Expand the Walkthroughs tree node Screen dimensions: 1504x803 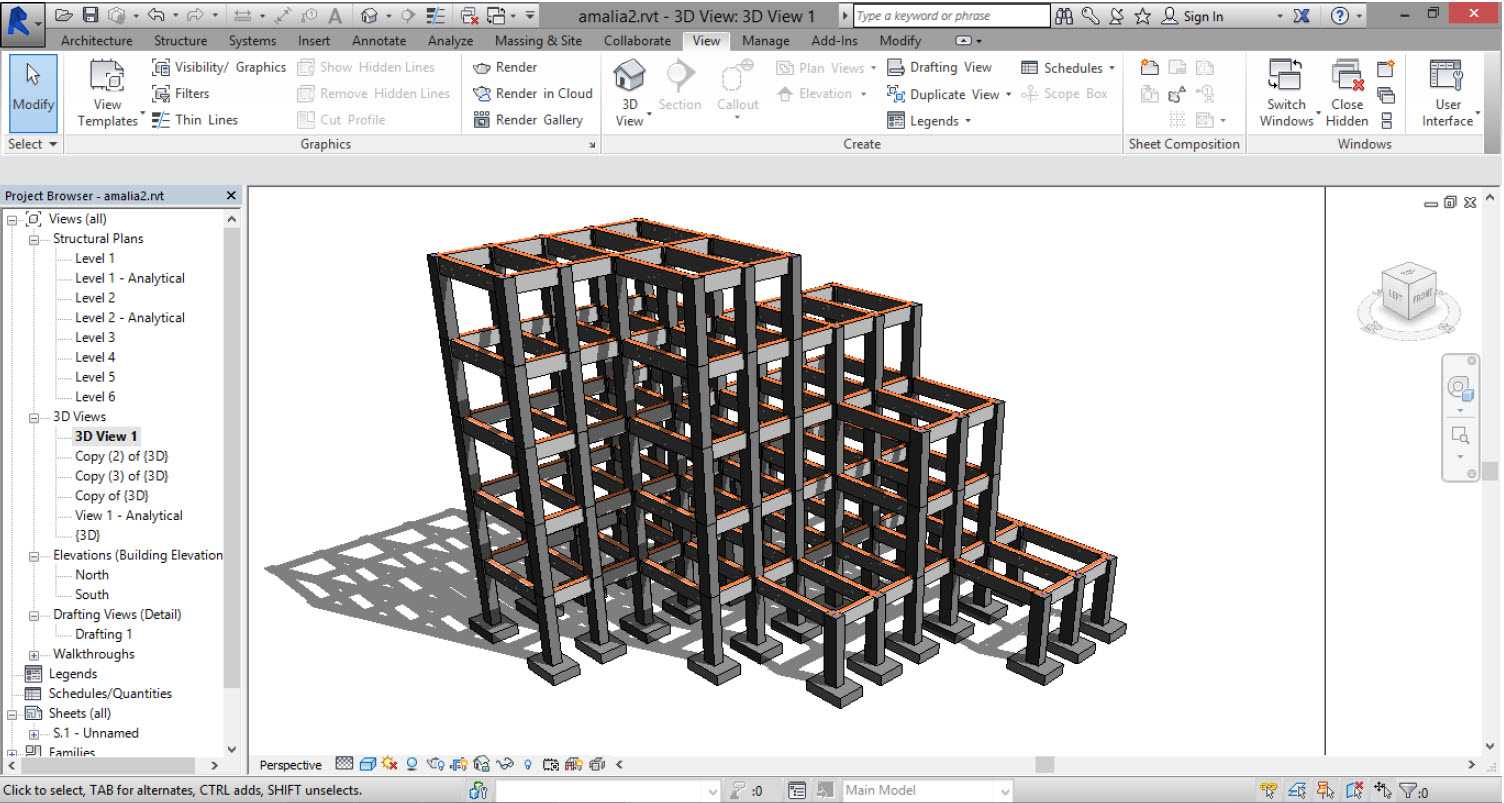(x=34, y=655)
